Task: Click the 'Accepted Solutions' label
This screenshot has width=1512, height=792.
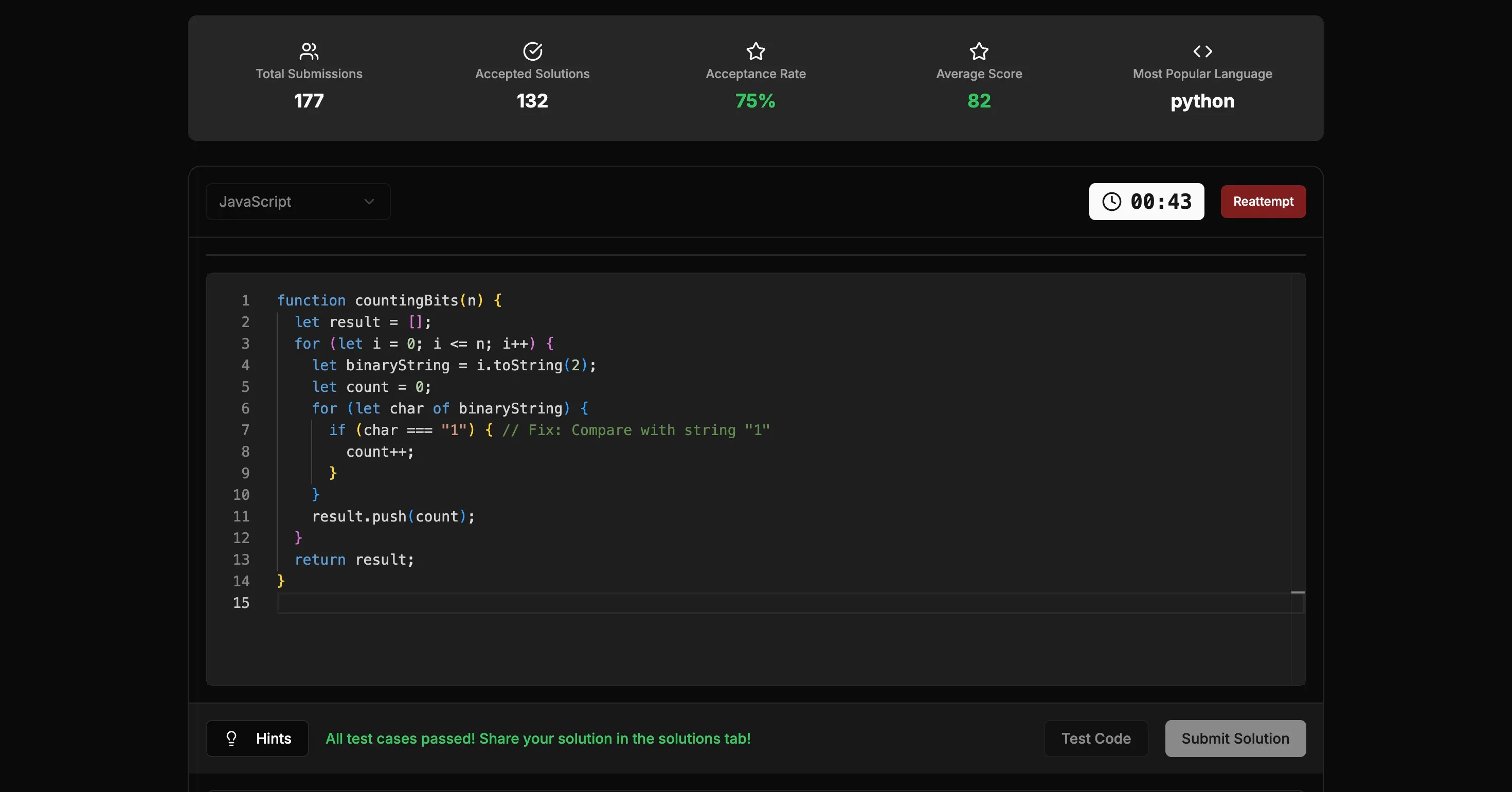Action: click(532, 74)
